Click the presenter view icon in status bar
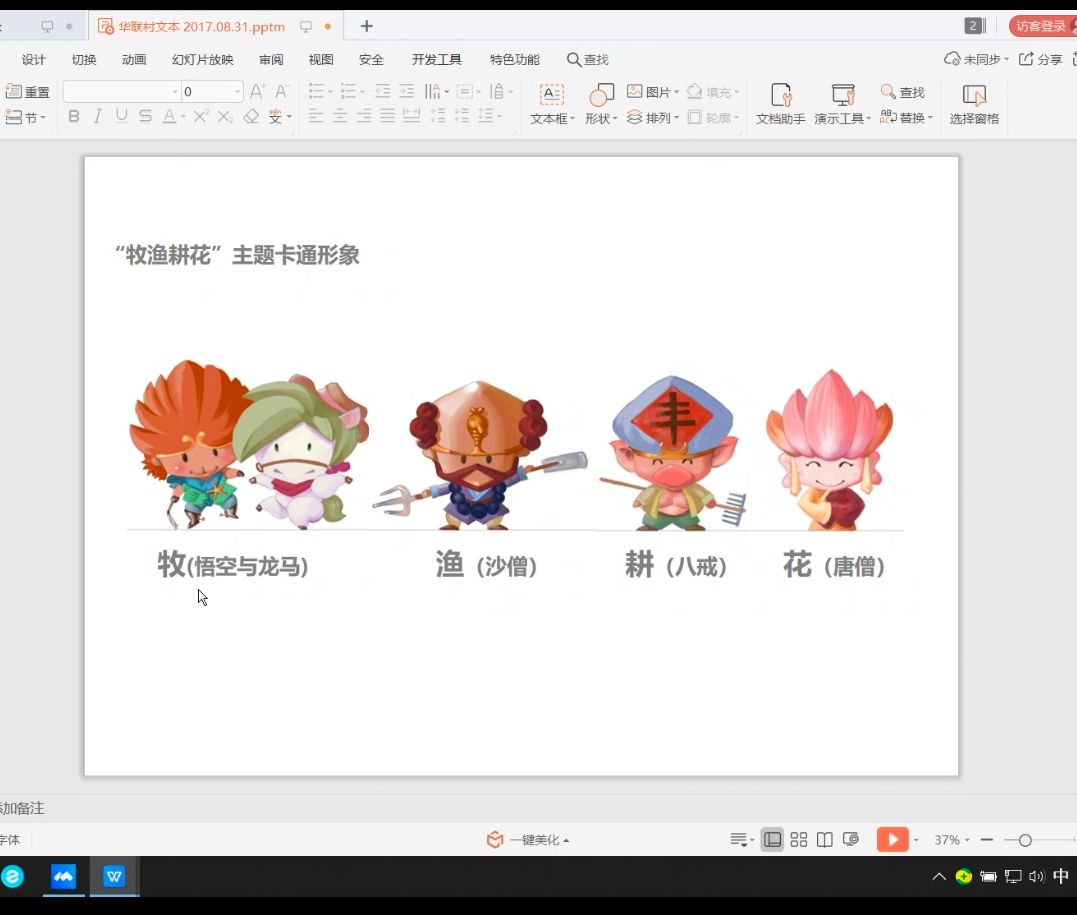Image resolution: width=1077 pixels, height=915 pixels. click(850, 839)
